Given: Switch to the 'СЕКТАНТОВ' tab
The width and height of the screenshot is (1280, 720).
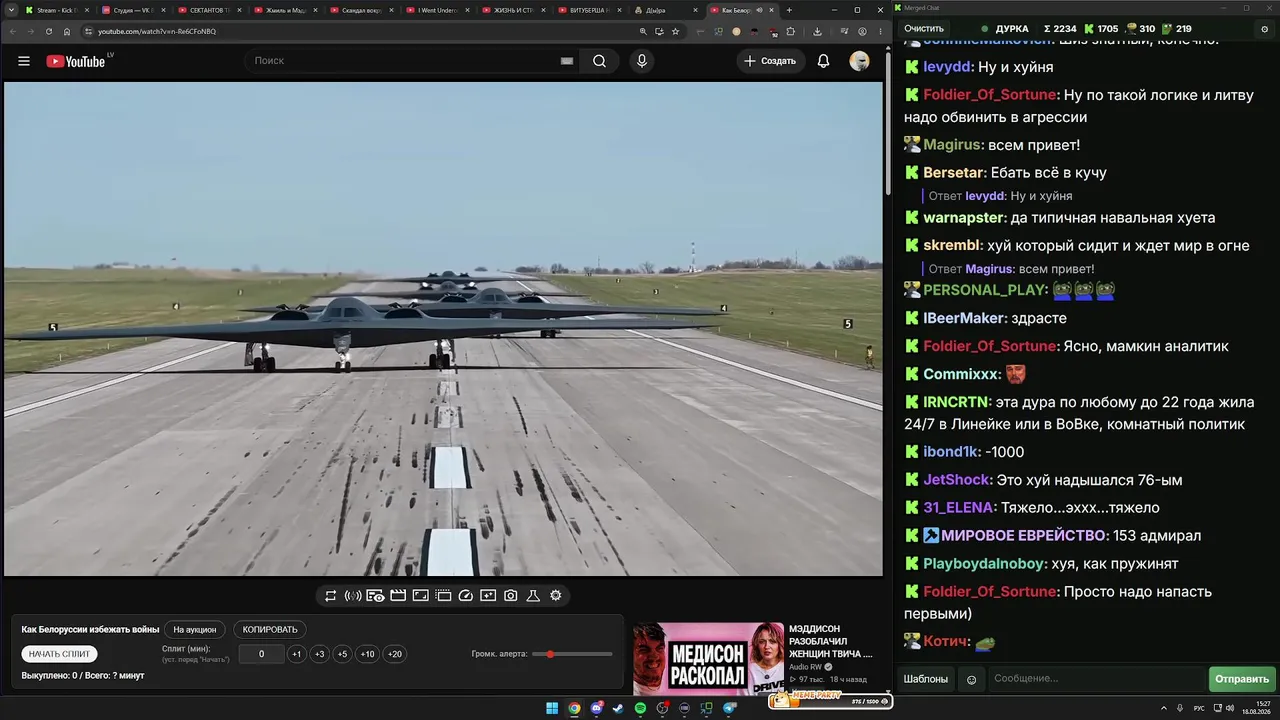Looking at the screenshot, I should pyautogui.click(x=210, y=10).
